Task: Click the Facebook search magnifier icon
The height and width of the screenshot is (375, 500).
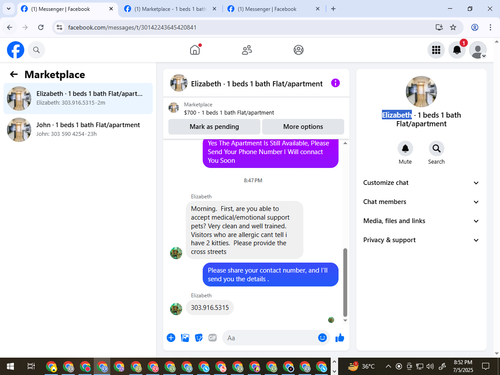Action: click(36, 50)
